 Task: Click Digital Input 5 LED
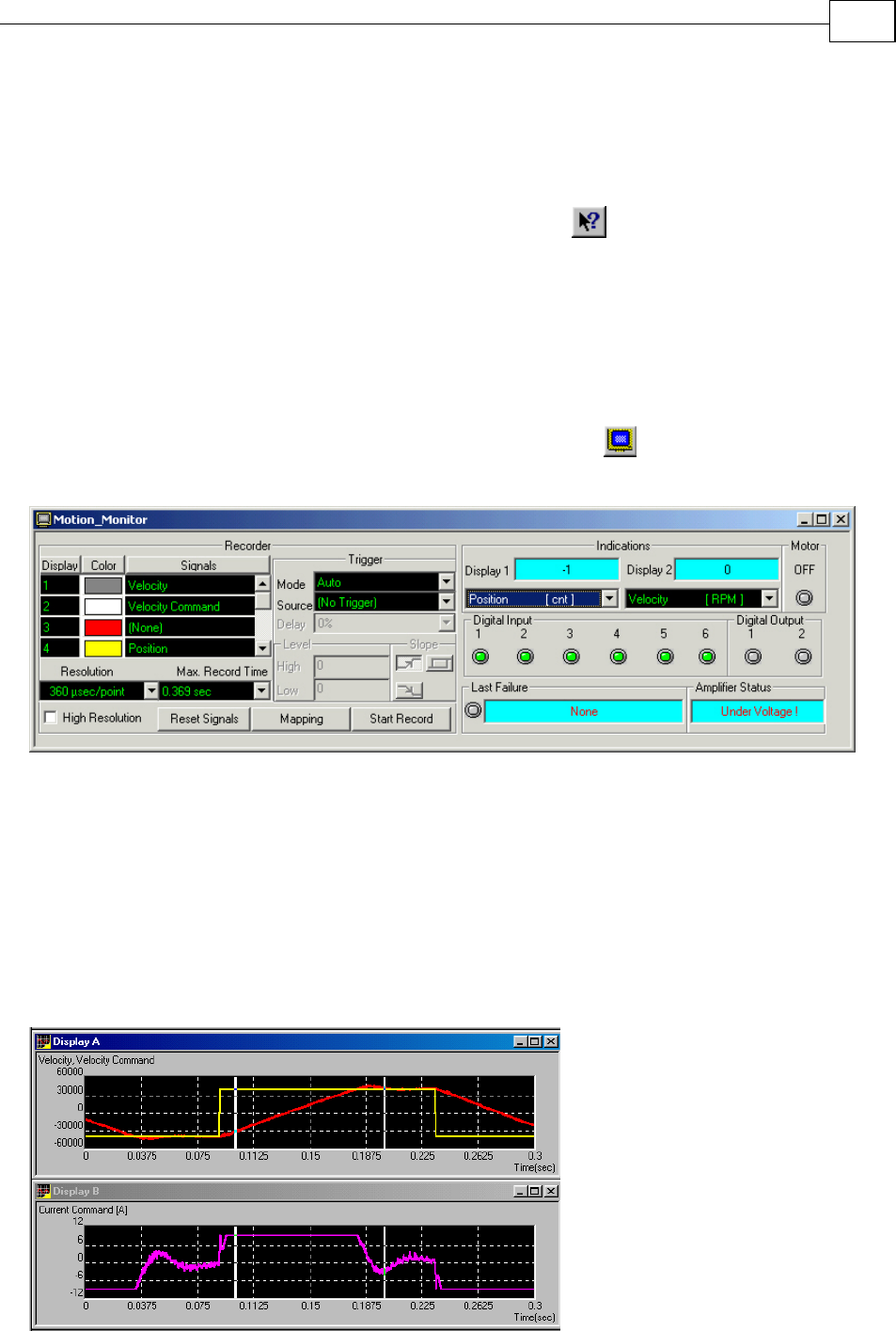[665, 657]
